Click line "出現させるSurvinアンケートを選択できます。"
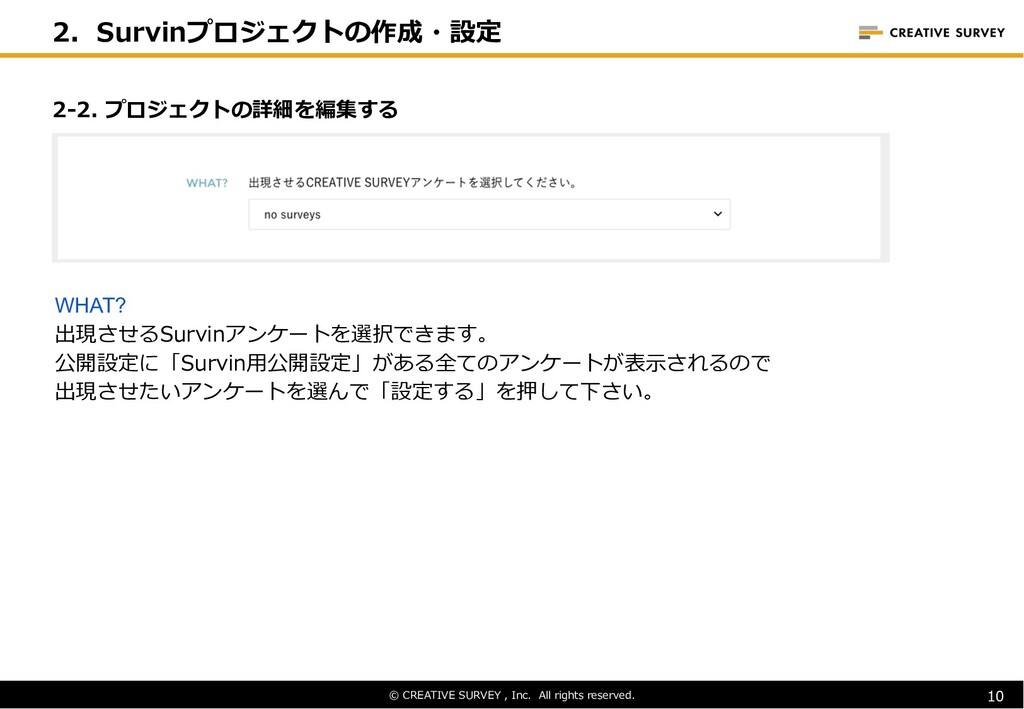Screen dimensions: 1024x709 tap(272, 334)
